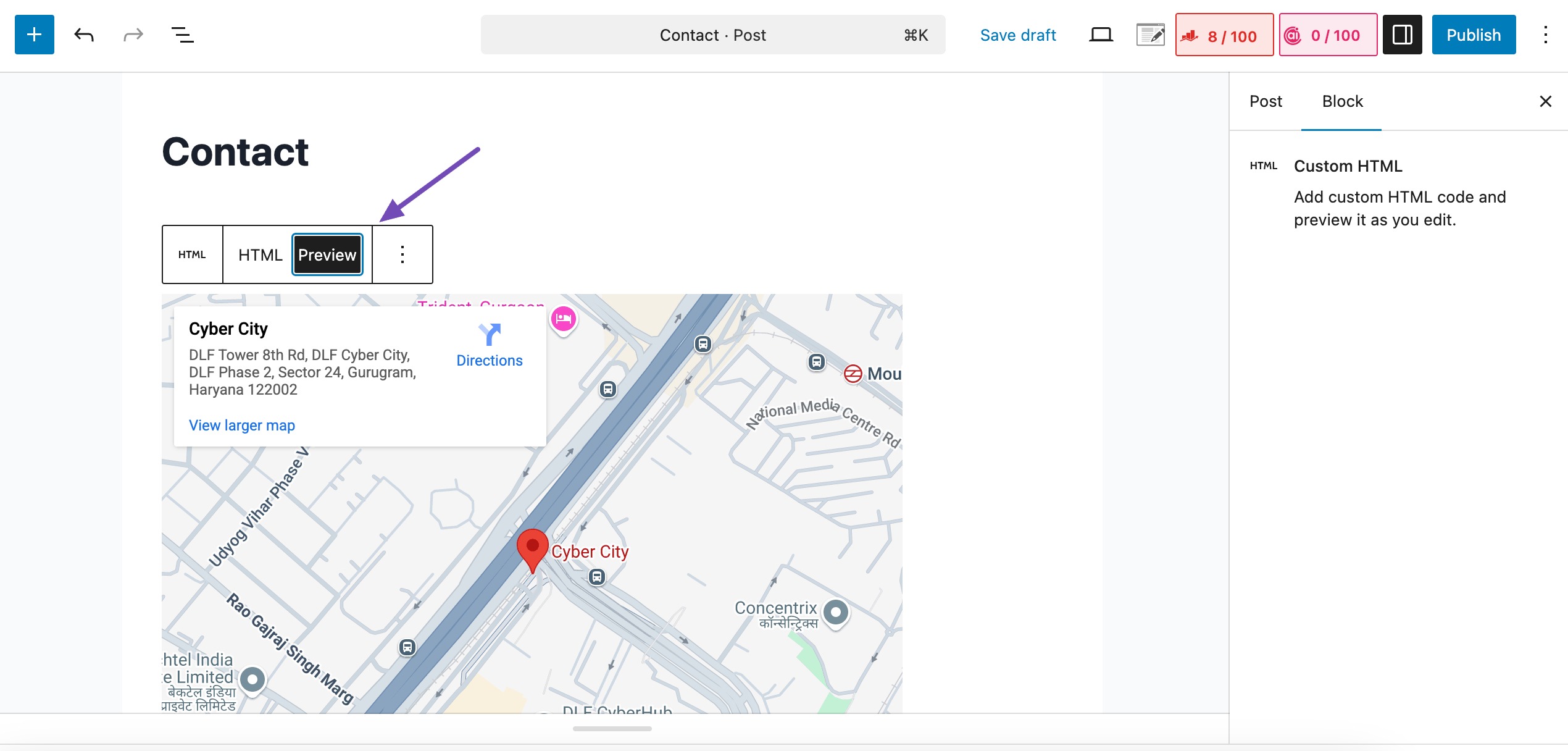Click the bus stop icon near Cyber City label
Screen dimensions: 1568x751
click(596, 577)
